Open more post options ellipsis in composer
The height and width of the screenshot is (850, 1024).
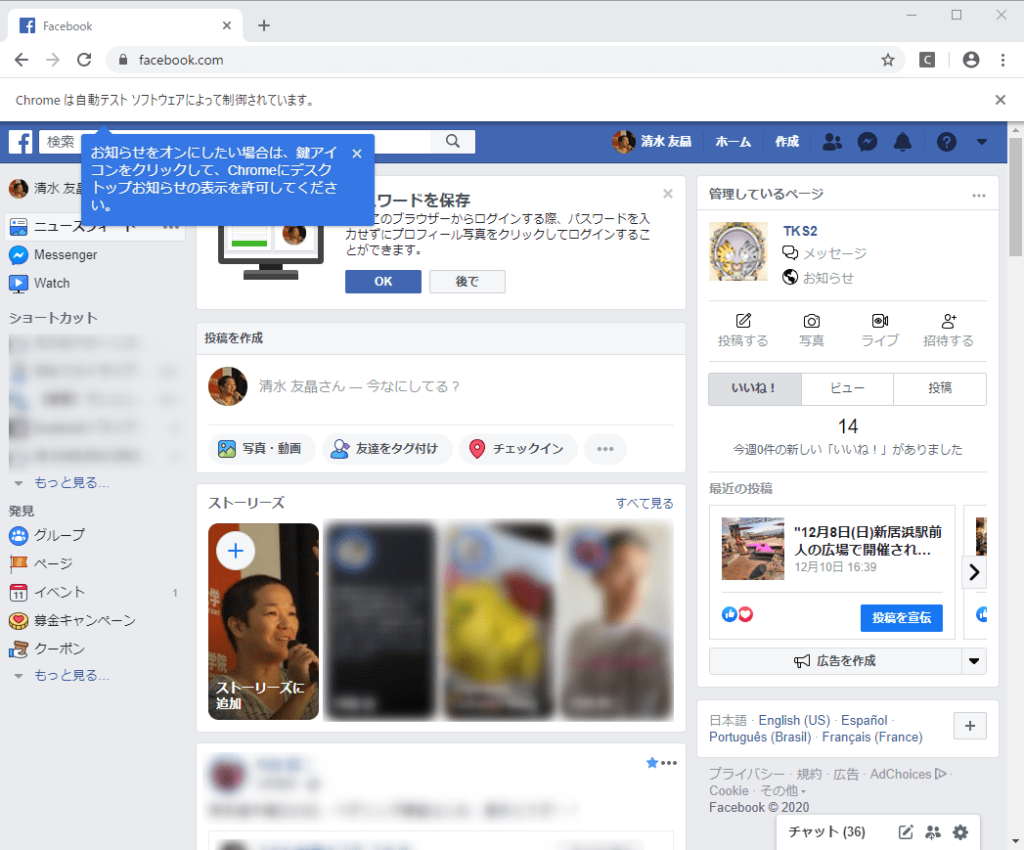tap(605, 449)
